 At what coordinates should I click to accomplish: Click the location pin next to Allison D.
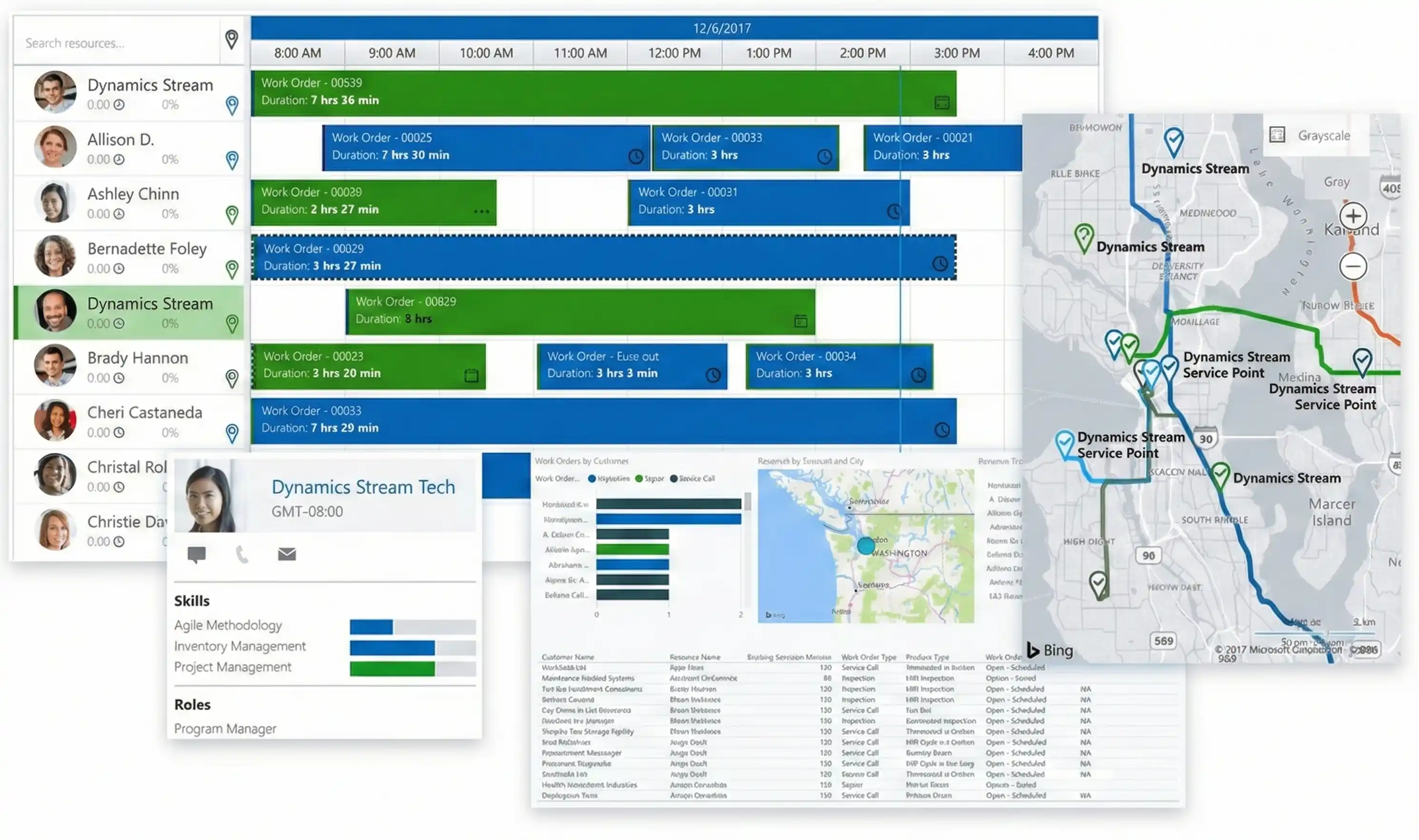(231, 160)
